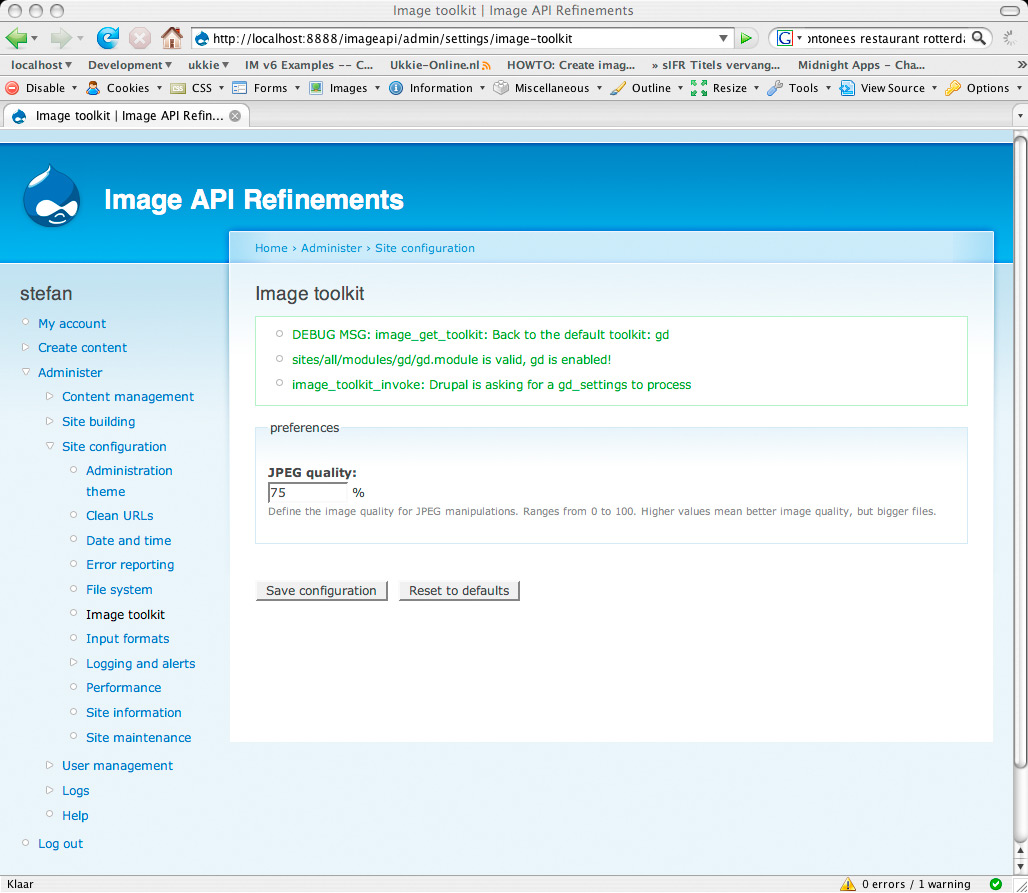Click the Stop loading button
This screenshot has height=893, width=1028.
pyautogui.click(x=140, y=38)
